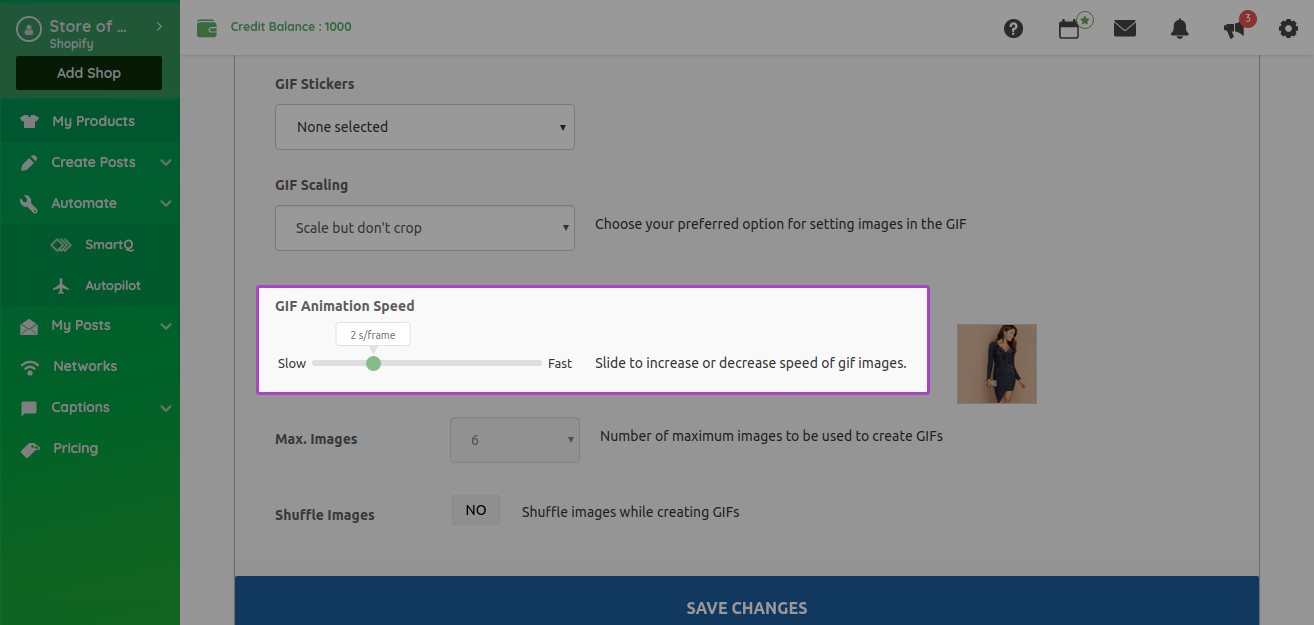The image size is (1314, 625).
Task: Select the SmartQ icon in the sidebar
Action: pyautogui.click(x=61, y=243)
